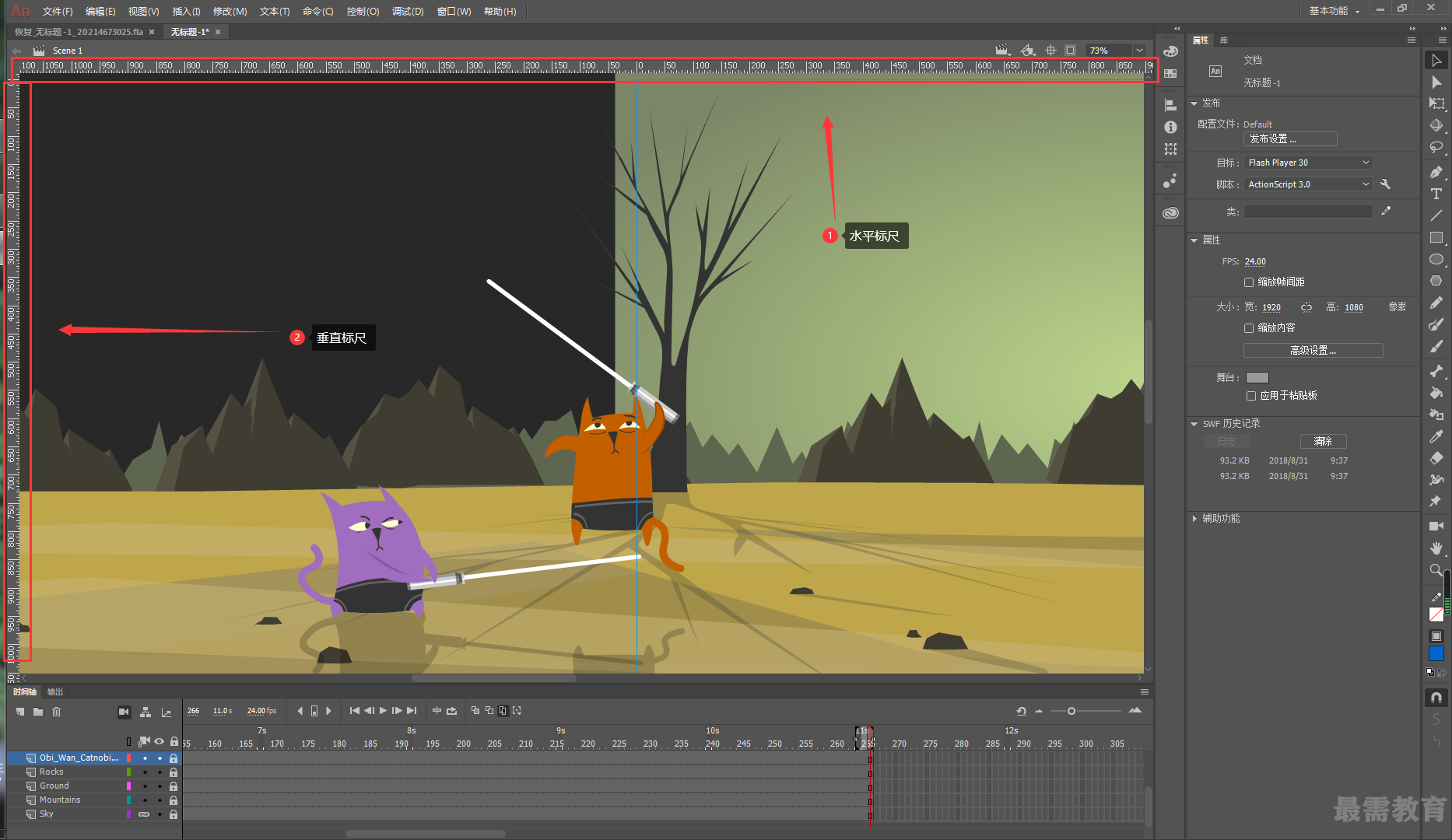Select the Camera tool in toolbar
This screenshot has width=1452, height=840.
(1436, 527)
